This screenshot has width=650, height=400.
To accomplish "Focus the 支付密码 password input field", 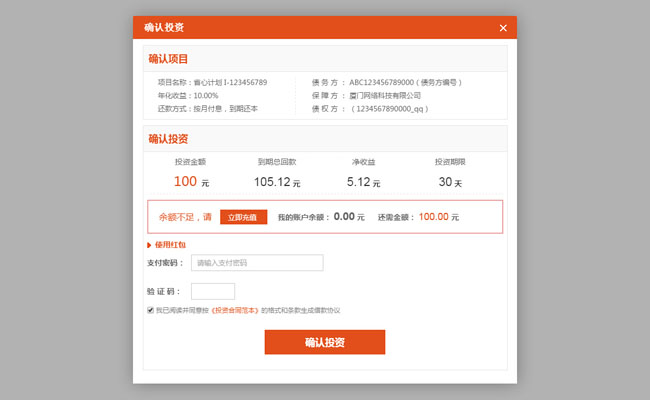I will 257,263.
